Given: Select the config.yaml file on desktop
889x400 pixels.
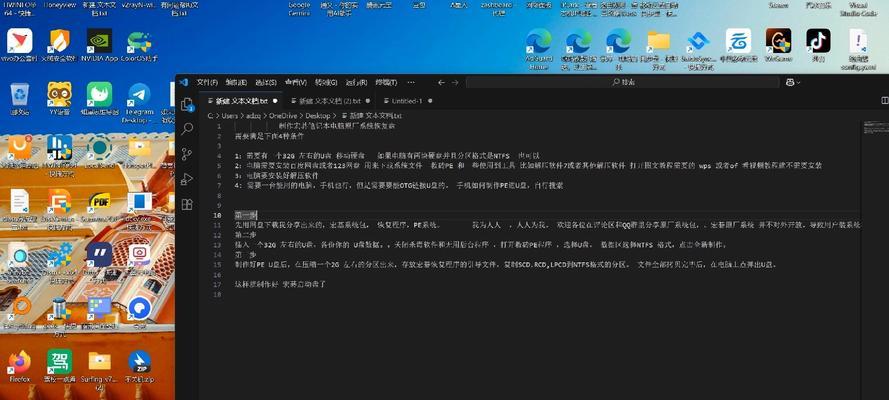Looking at the screenshot, I should click(x=858, y=49).
